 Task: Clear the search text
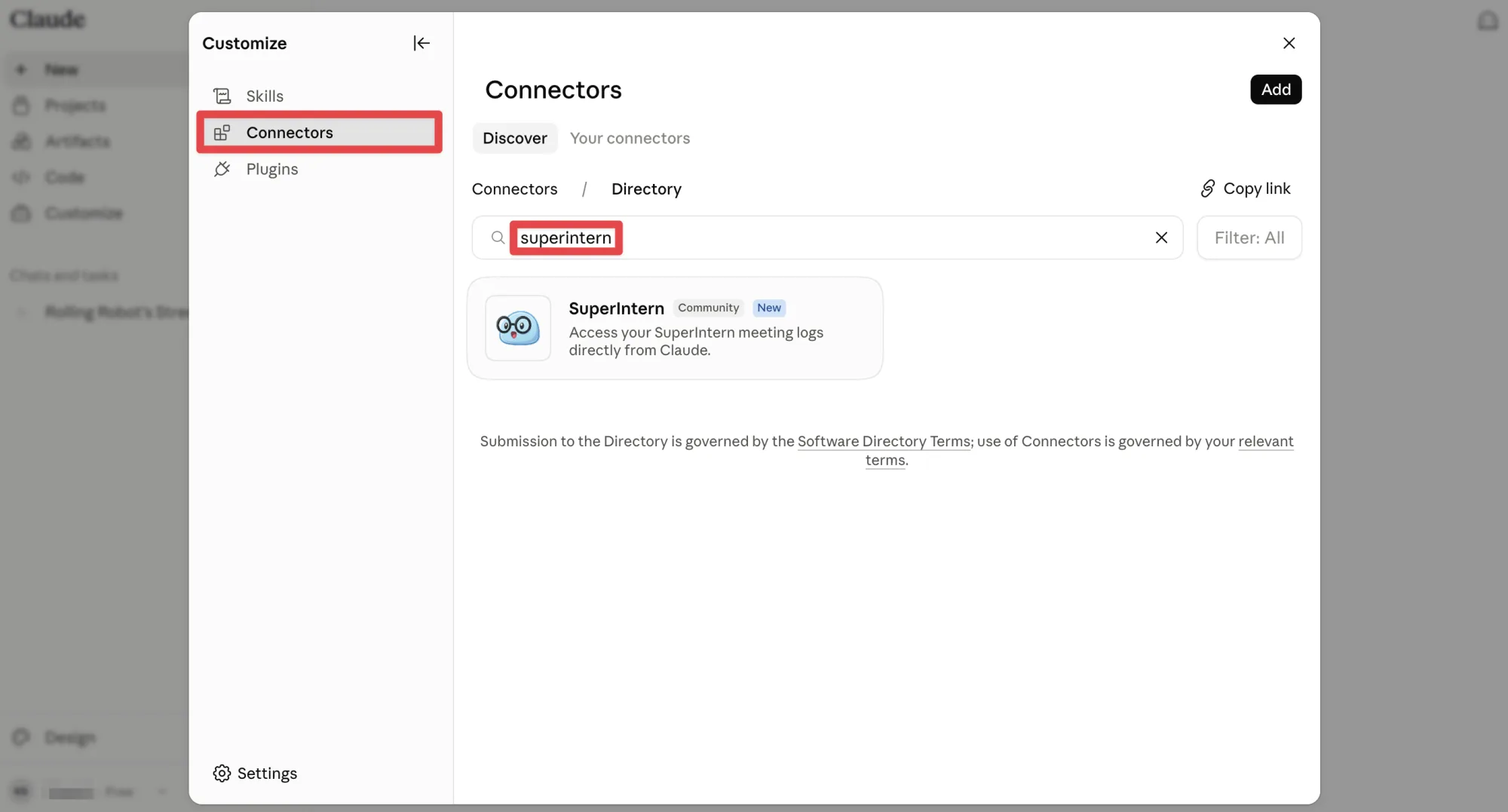(x=1161, y=237)
